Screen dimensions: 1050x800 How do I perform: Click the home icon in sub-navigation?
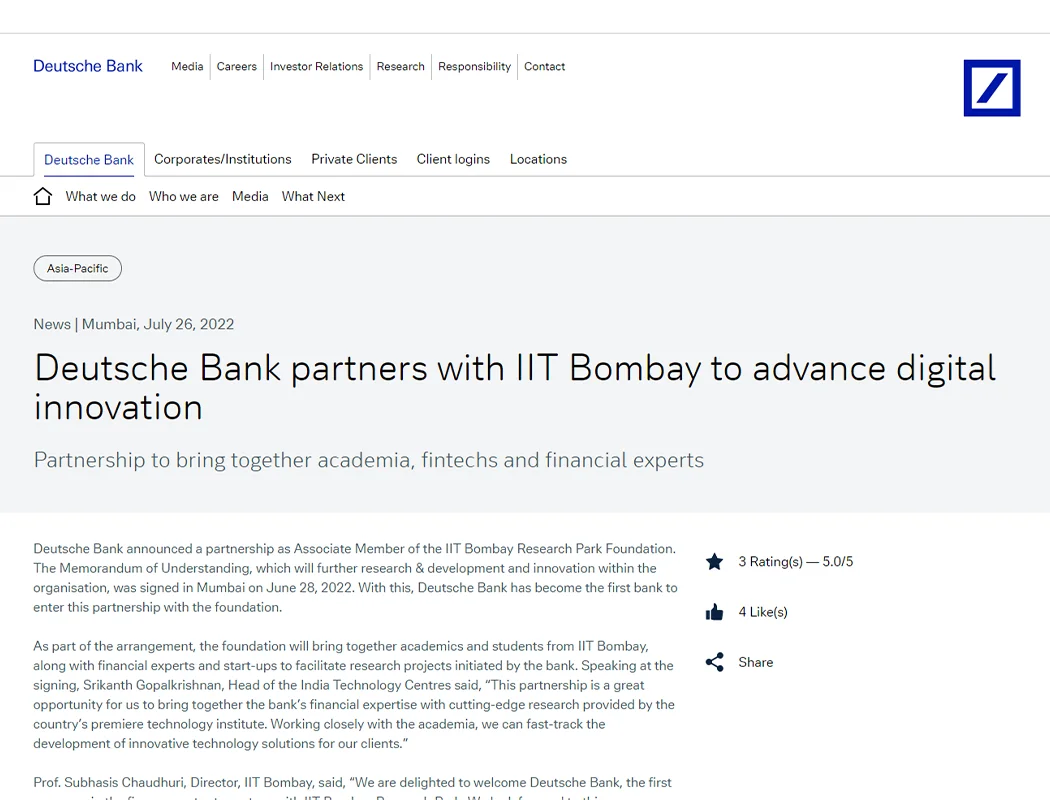click(43, 196)
